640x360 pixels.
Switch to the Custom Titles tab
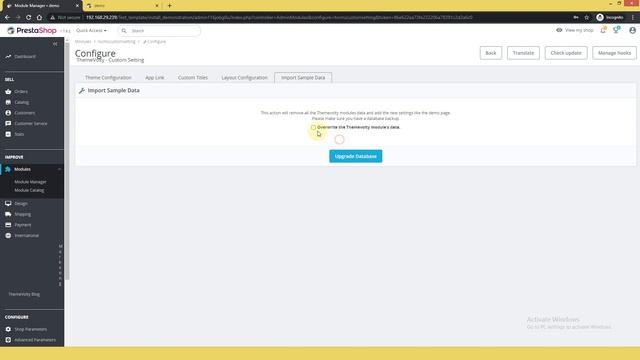click(x=193, y=78)
